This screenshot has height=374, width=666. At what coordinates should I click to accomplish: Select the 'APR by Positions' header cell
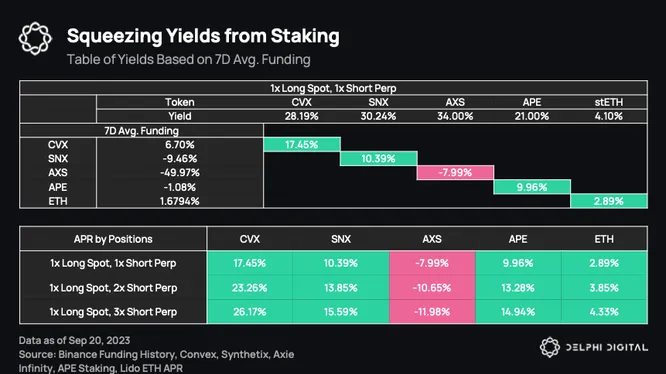(113, 239)
